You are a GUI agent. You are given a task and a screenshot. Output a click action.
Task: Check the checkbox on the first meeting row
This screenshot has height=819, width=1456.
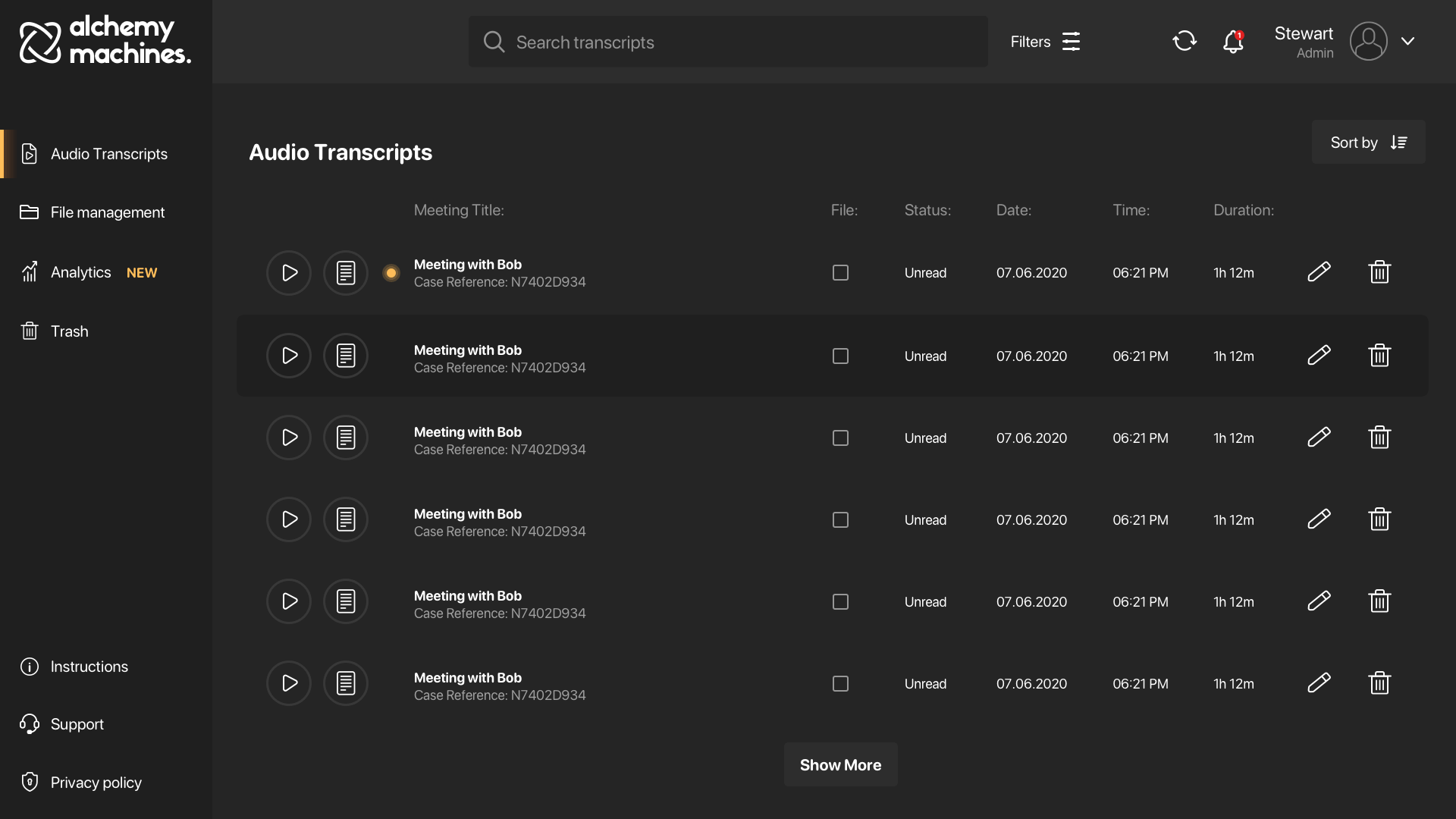[839, 272]
